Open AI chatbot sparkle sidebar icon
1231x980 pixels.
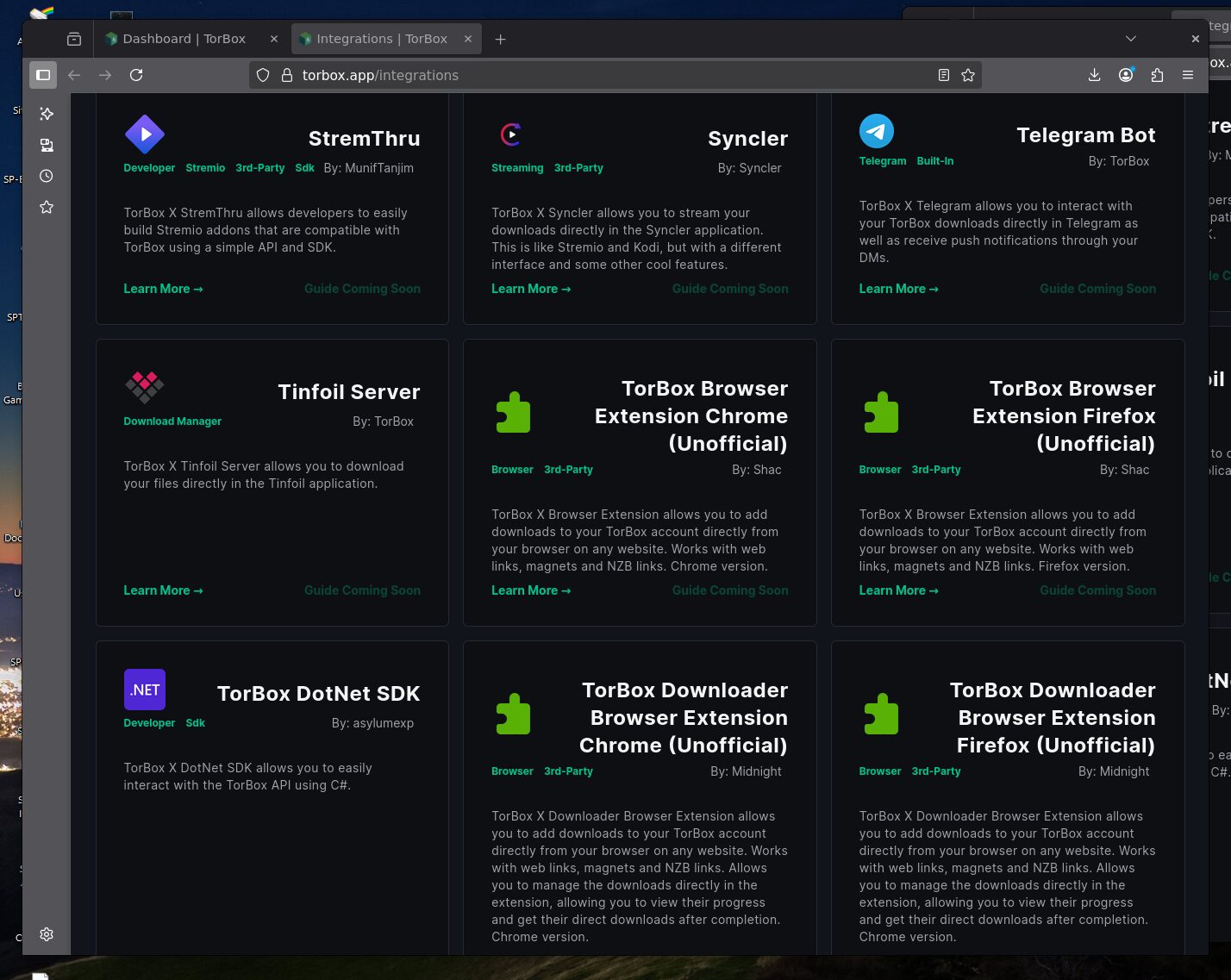click(47, 114)
